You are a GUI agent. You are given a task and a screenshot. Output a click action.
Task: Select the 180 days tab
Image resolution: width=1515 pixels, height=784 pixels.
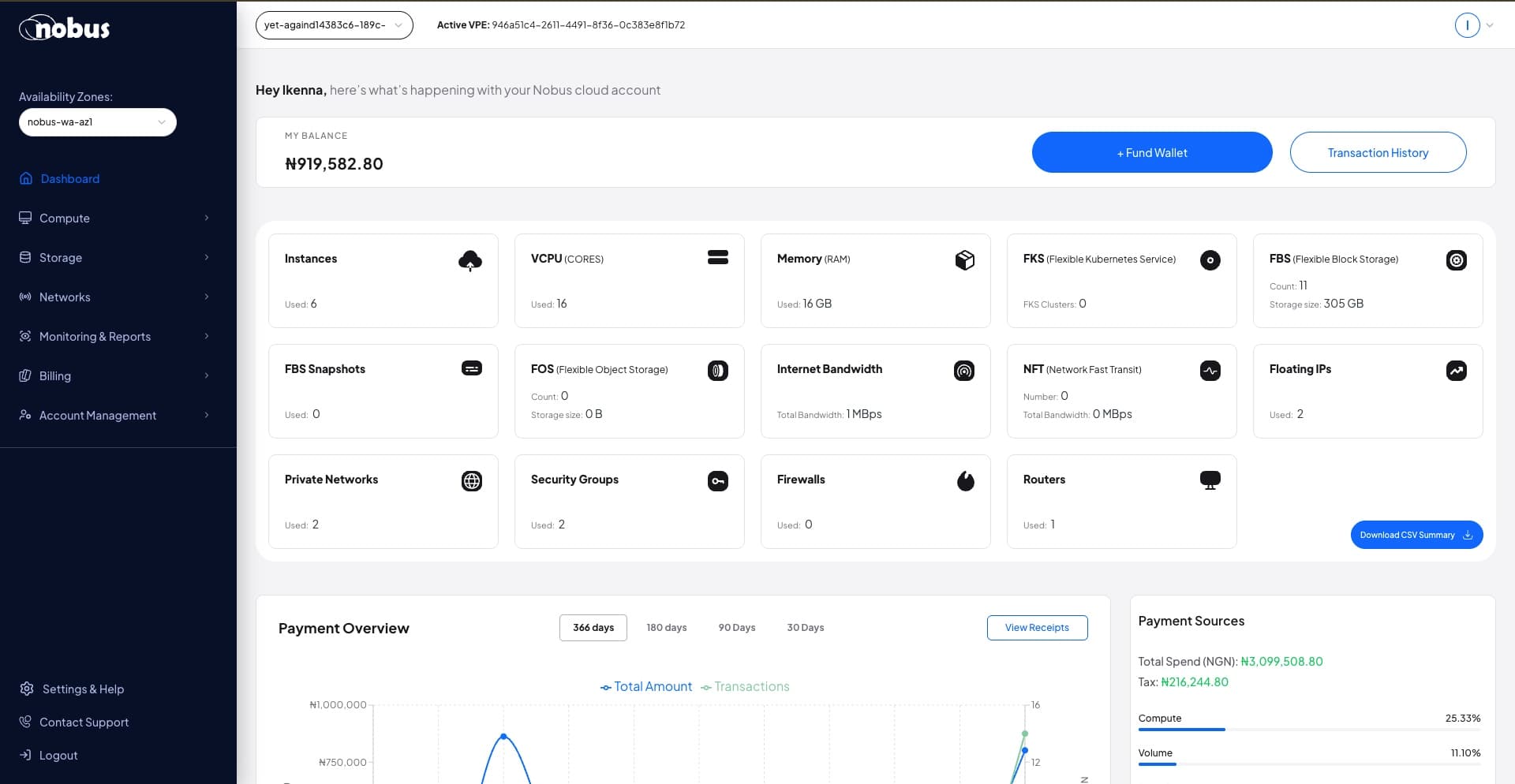tap(667, 628)
